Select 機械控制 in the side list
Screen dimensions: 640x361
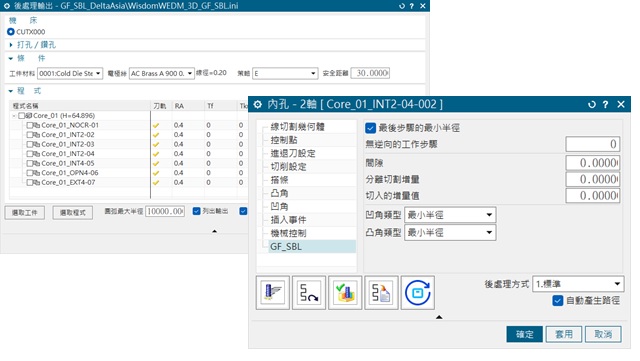coord(289,233)
